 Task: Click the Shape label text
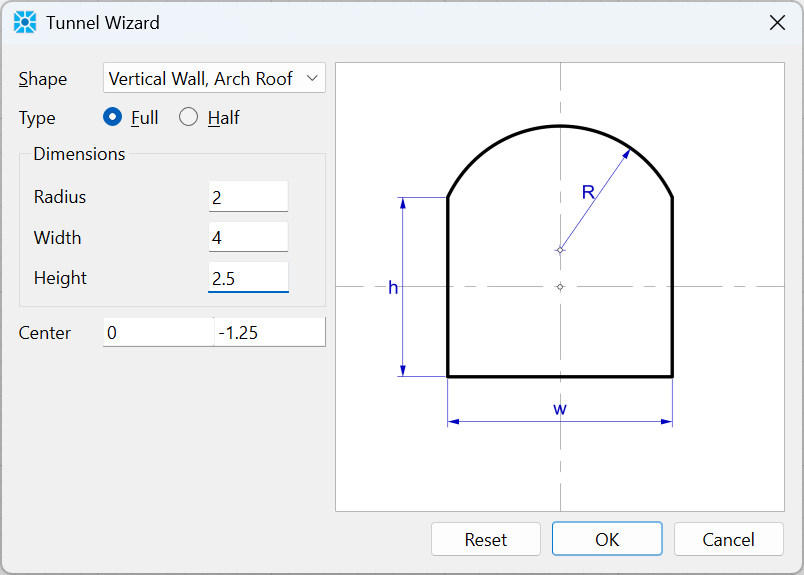[x=43, y=78]
